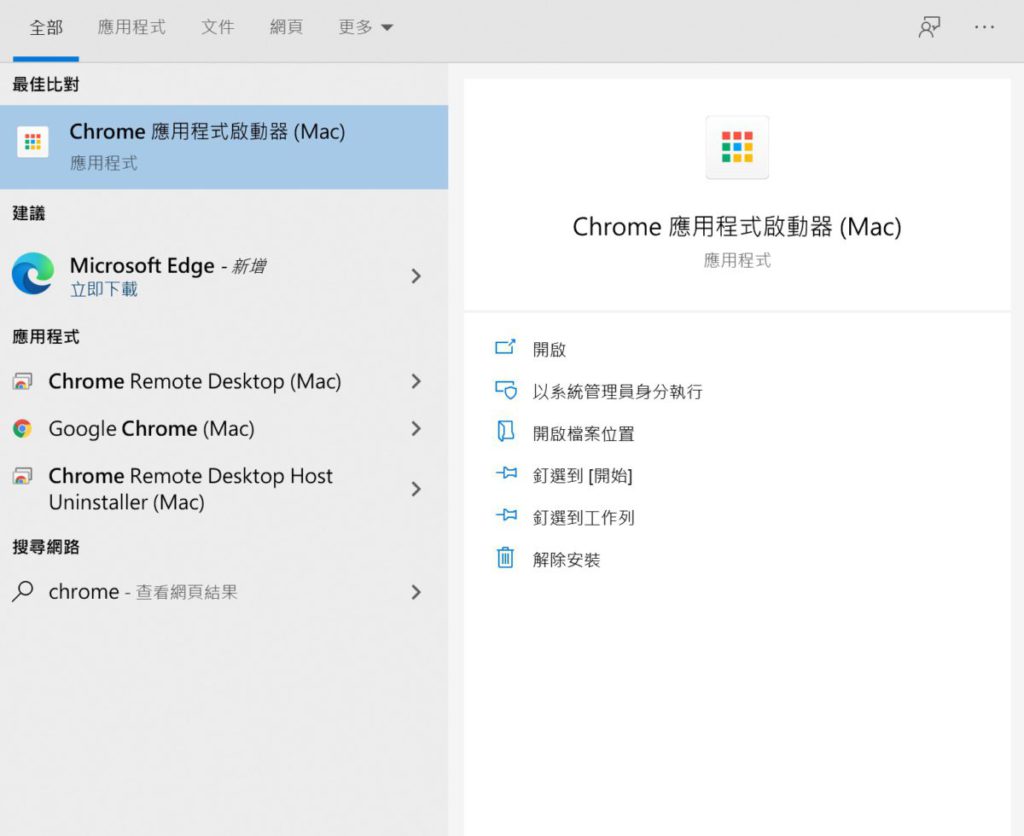Expand Microsoft Edge result details arrow
The height and width of the screenshot is (836, 1024).
(x=416, y=276)
